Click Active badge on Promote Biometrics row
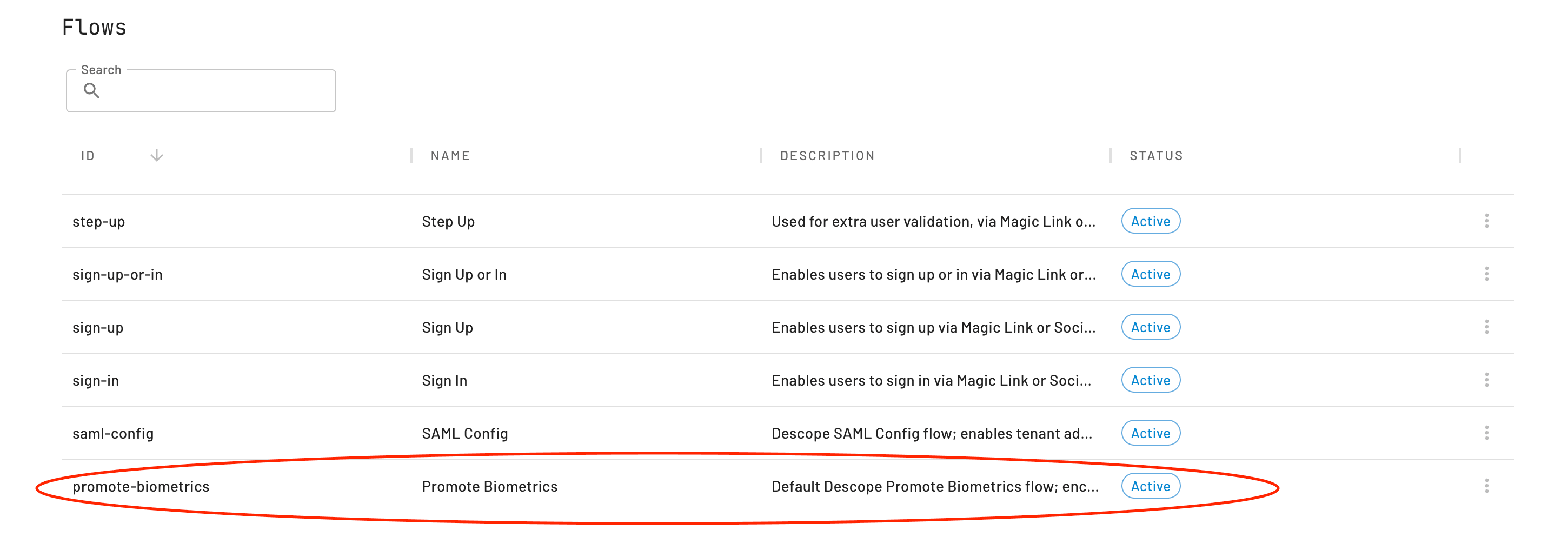This screenshot has width=1568, height=543. [x=1150, y=486]
